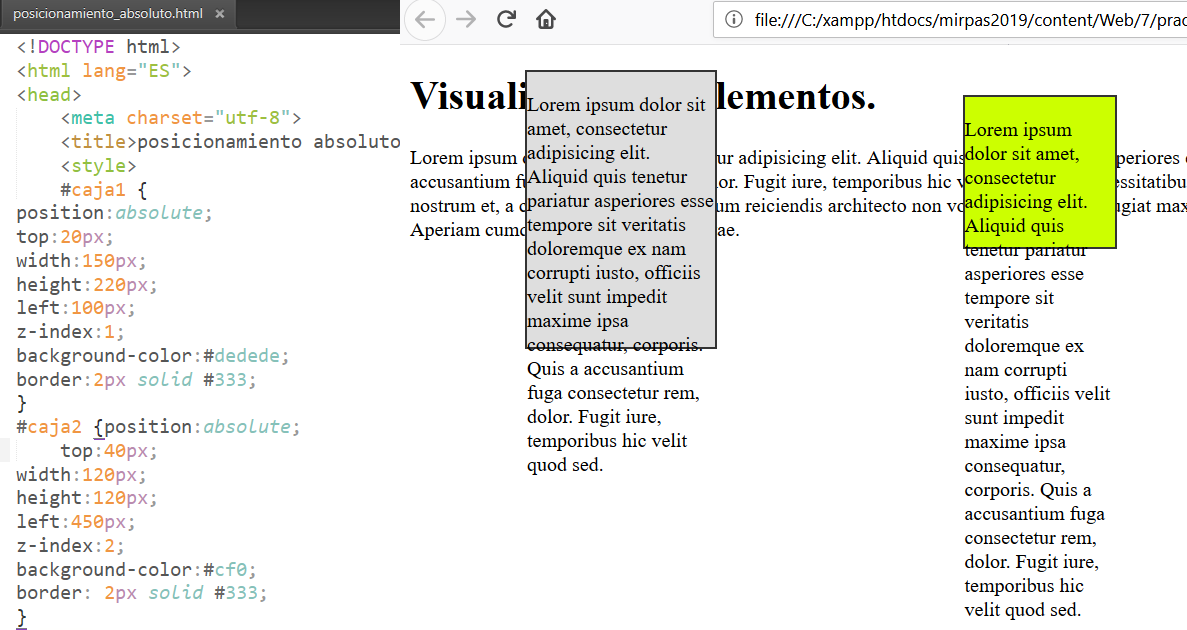Image resolution: width=1187 pixels, height=630 pixels.
Task: Click the 'z-index:1;' code line
Action: [71, 332]
